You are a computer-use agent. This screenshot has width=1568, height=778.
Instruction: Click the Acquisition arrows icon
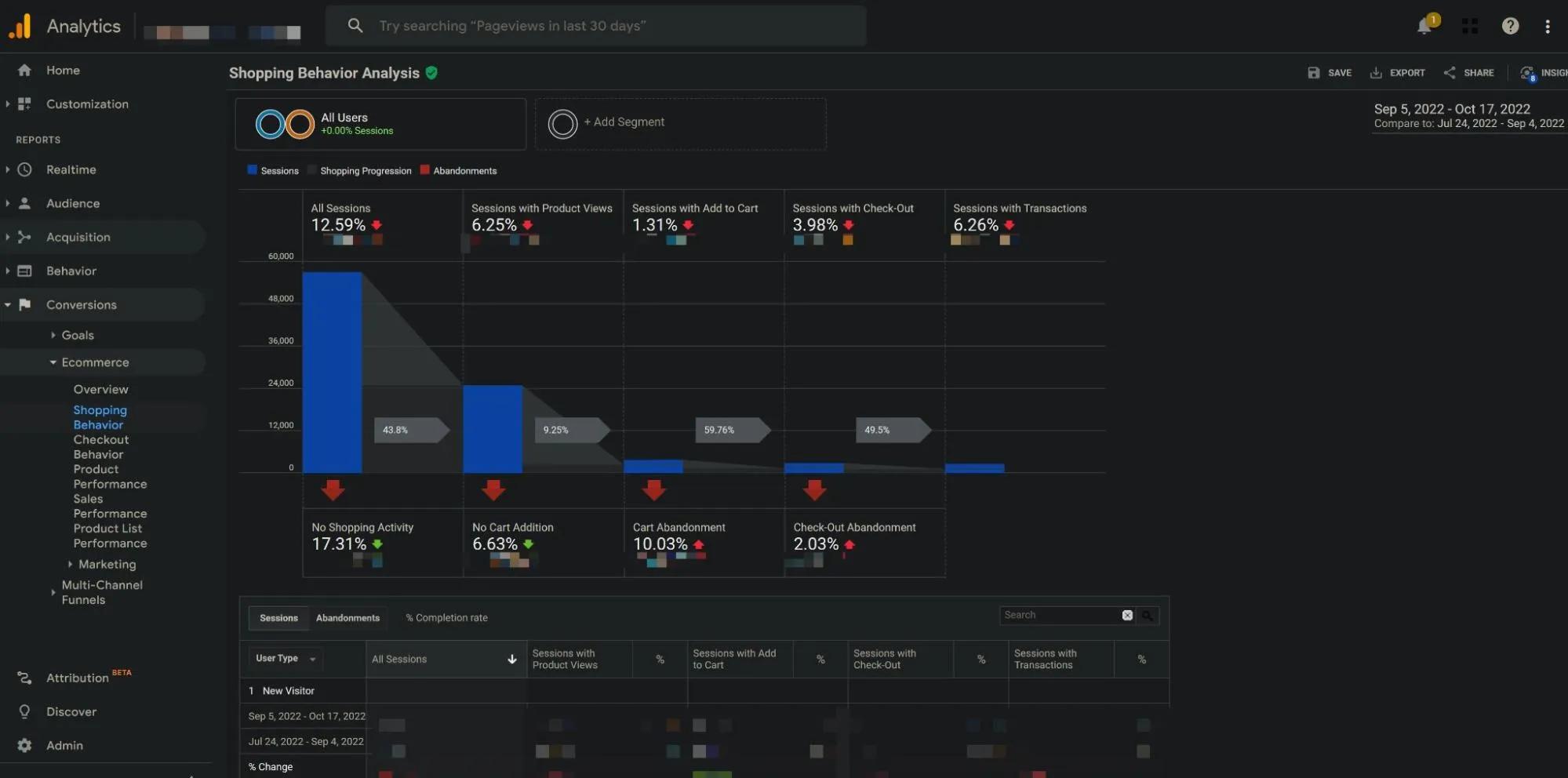[x=24, y=237]
